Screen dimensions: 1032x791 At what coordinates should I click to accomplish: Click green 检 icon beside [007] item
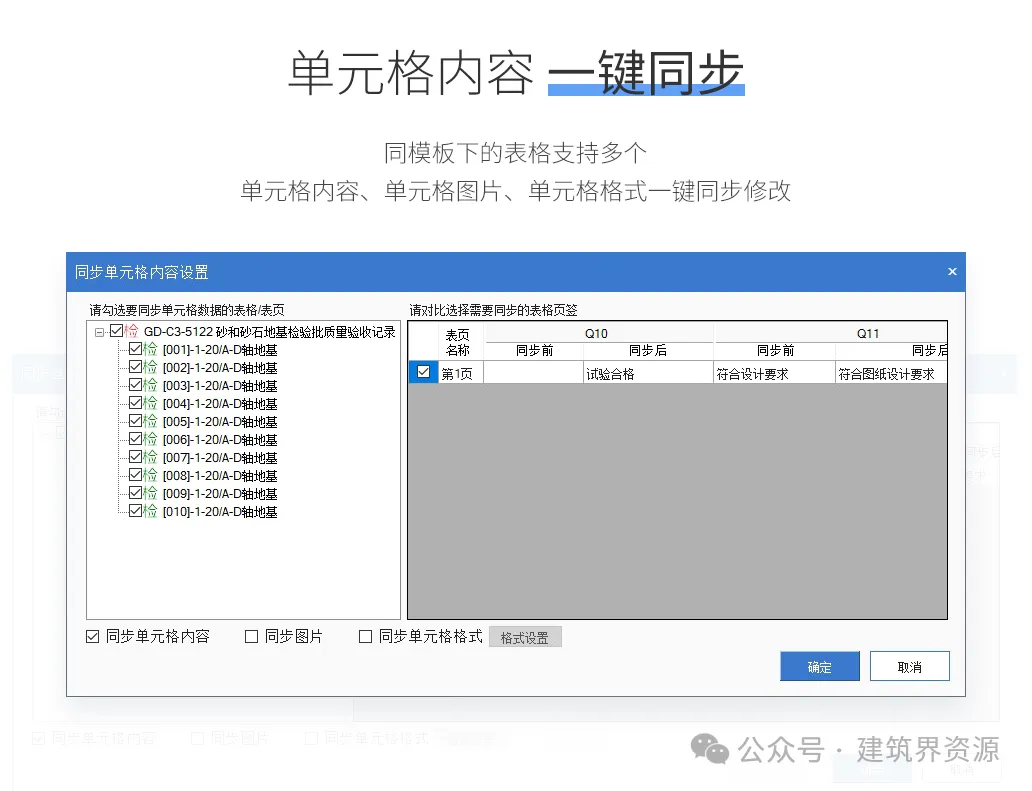pyautogui.click(x=151, y=457)
